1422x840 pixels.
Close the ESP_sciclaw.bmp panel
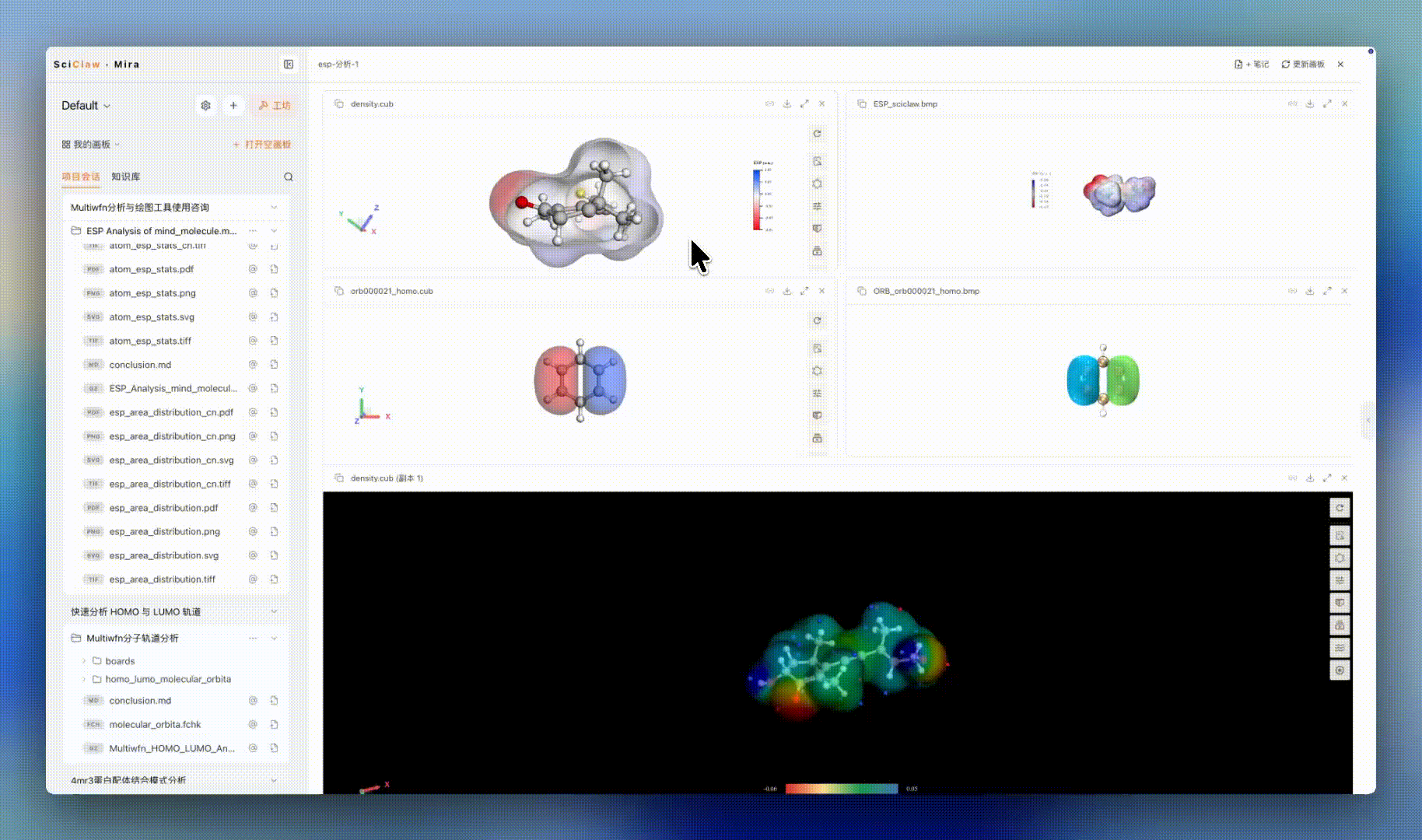coord(1344,104)
